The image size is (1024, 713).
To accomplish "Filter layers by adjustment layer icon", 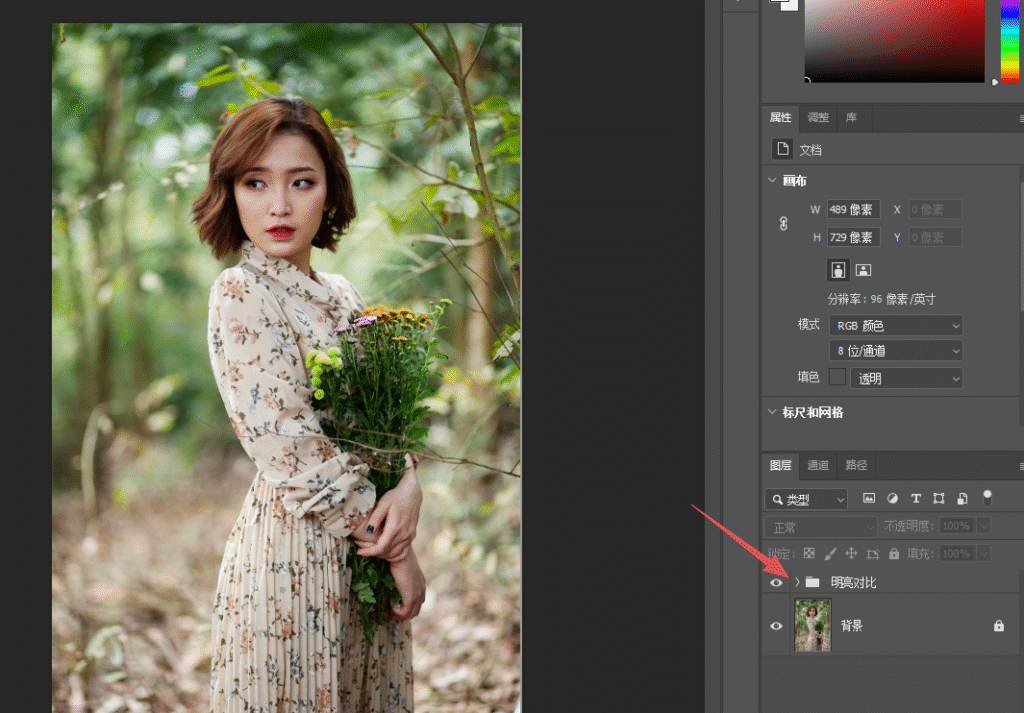I will [x=892, y=498].
